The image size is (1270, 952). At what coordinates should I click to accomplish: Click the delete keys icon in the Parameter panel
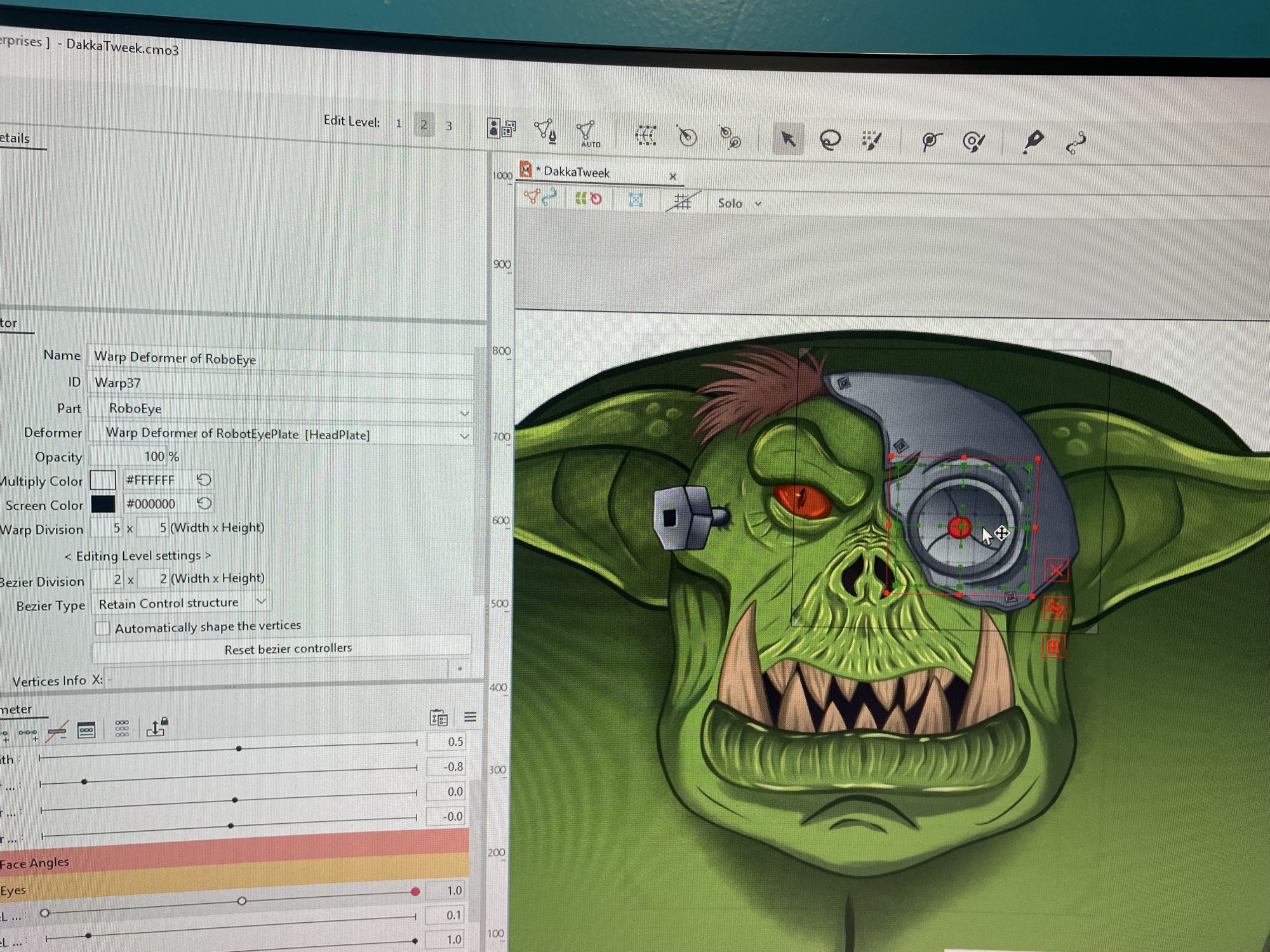pos(57,731)
